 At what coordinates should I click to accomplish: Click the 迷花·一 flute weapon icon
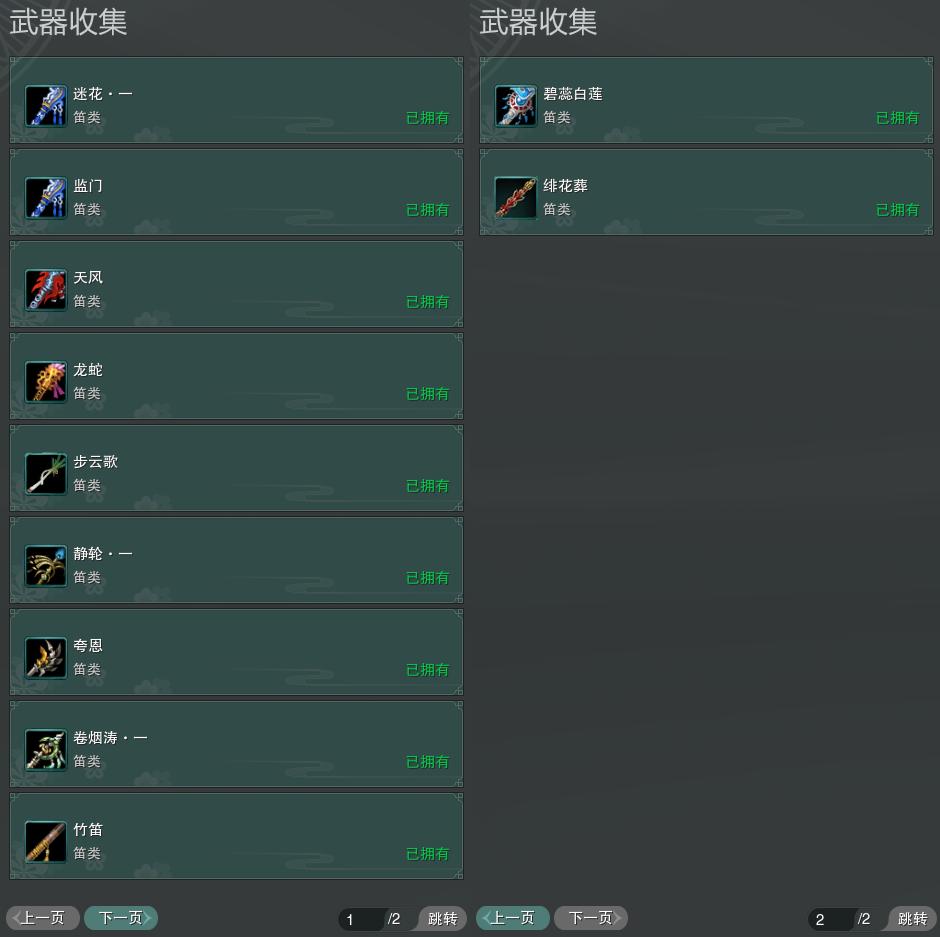pyautogui.click(x=46, y=106)
